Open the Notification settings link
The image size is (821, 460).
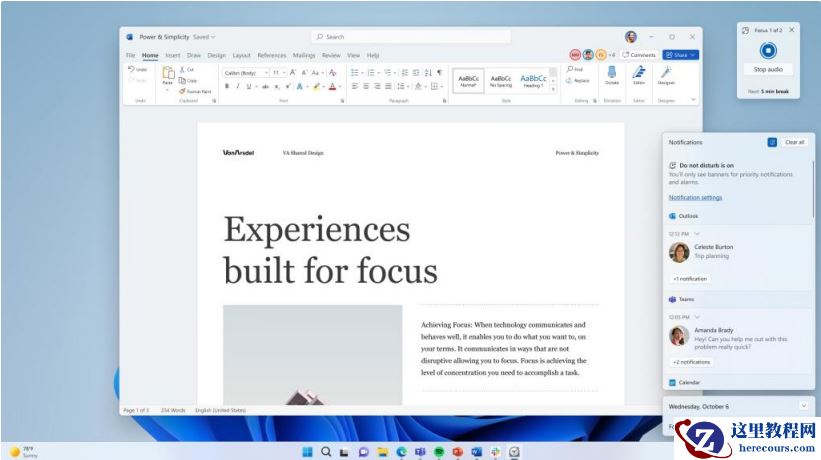point(695,197)
